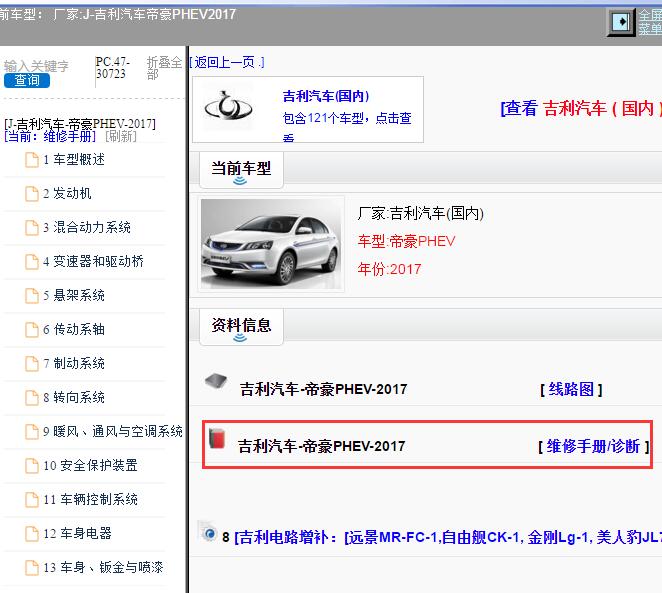Click the page icon beside 9 暖风、通风与空调系统
662x593 pixels.
pyautogui.click(x=32, y=432)
